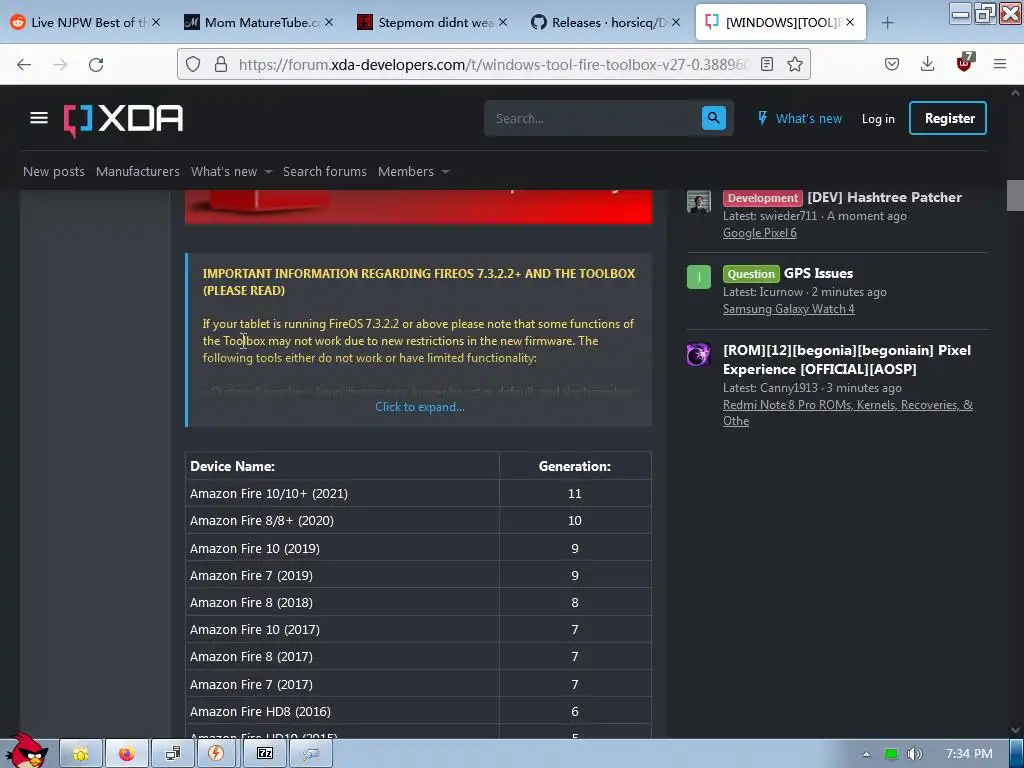The image size is (1024, 768).
Task: Click the volume speaker tray icon
Action: (x=914, y=754)
